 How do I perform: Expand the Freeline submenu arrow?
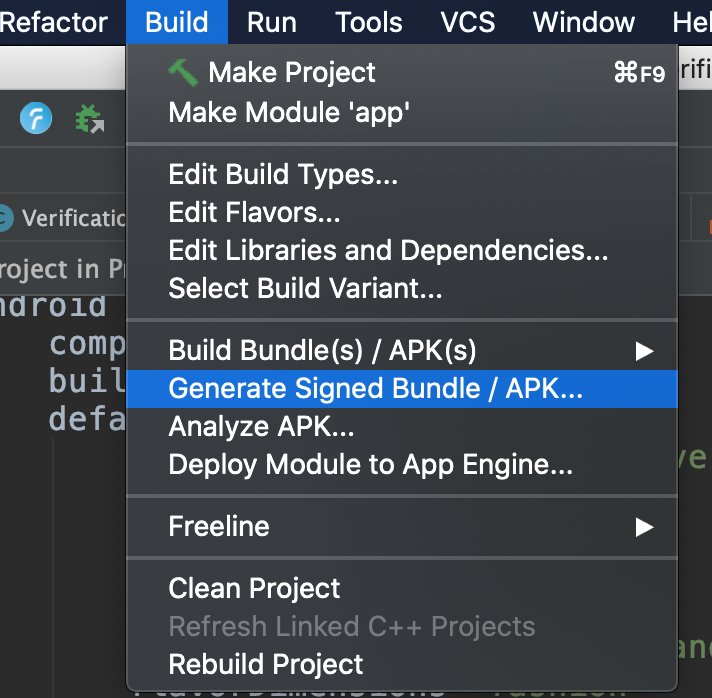644,526
